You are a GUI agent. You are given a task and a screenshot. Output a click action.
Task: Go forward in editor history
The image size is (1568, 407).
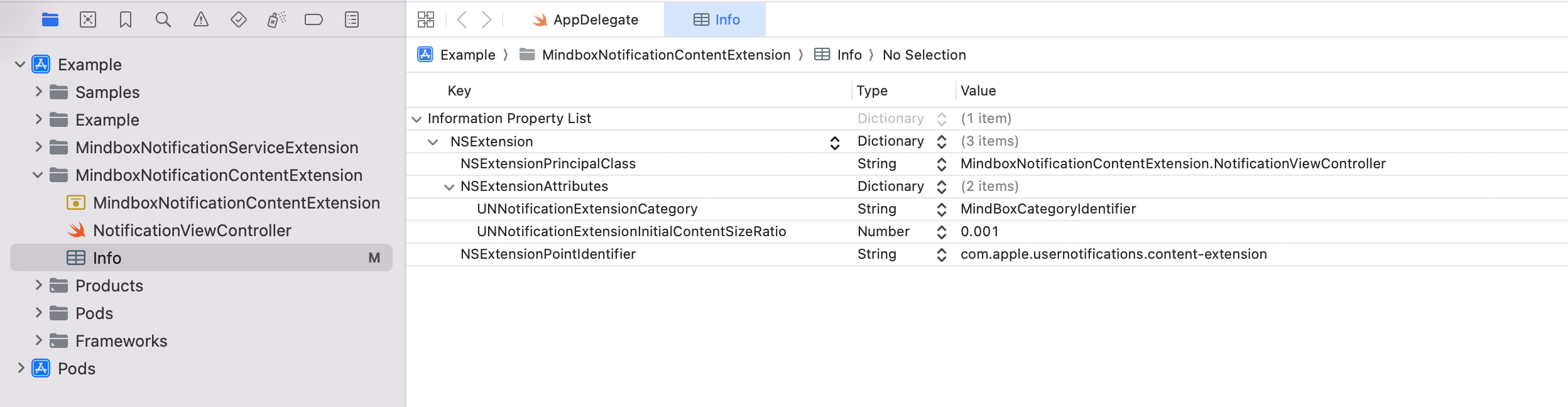coord(486,19)
